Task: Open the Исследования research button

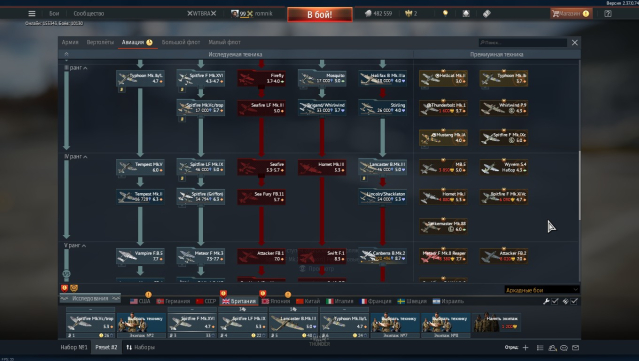Action: tap(90, 299)
